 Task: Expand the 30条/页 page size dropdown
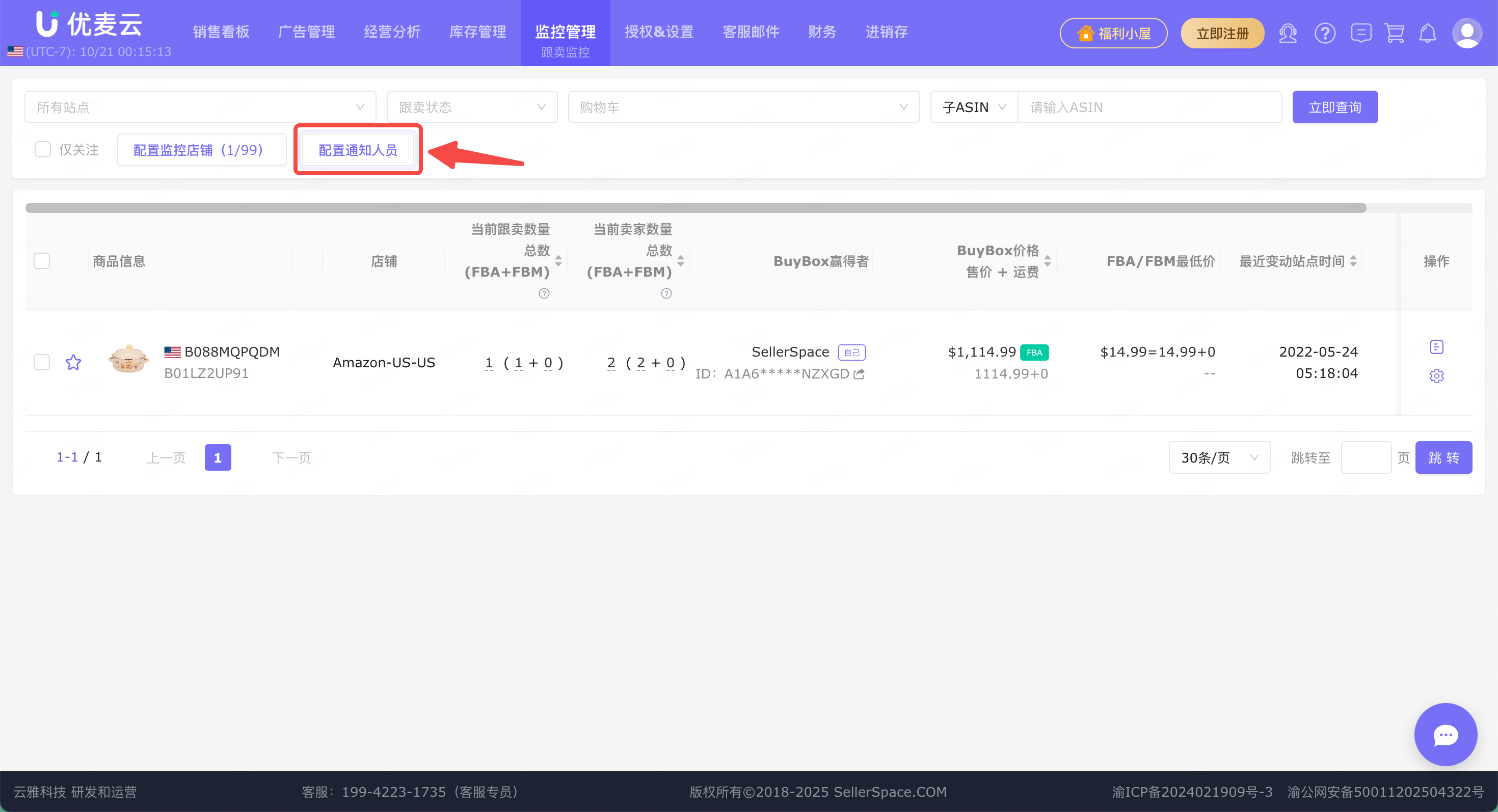pos(1219,457)
